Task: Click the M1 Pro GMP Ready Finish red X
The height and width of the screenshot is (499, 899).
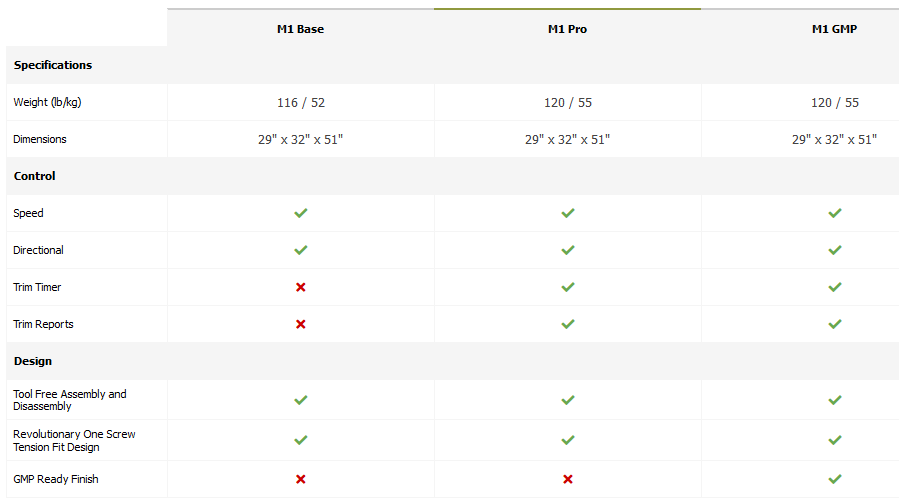Action: pyautogui.click(x=568, y=479)
